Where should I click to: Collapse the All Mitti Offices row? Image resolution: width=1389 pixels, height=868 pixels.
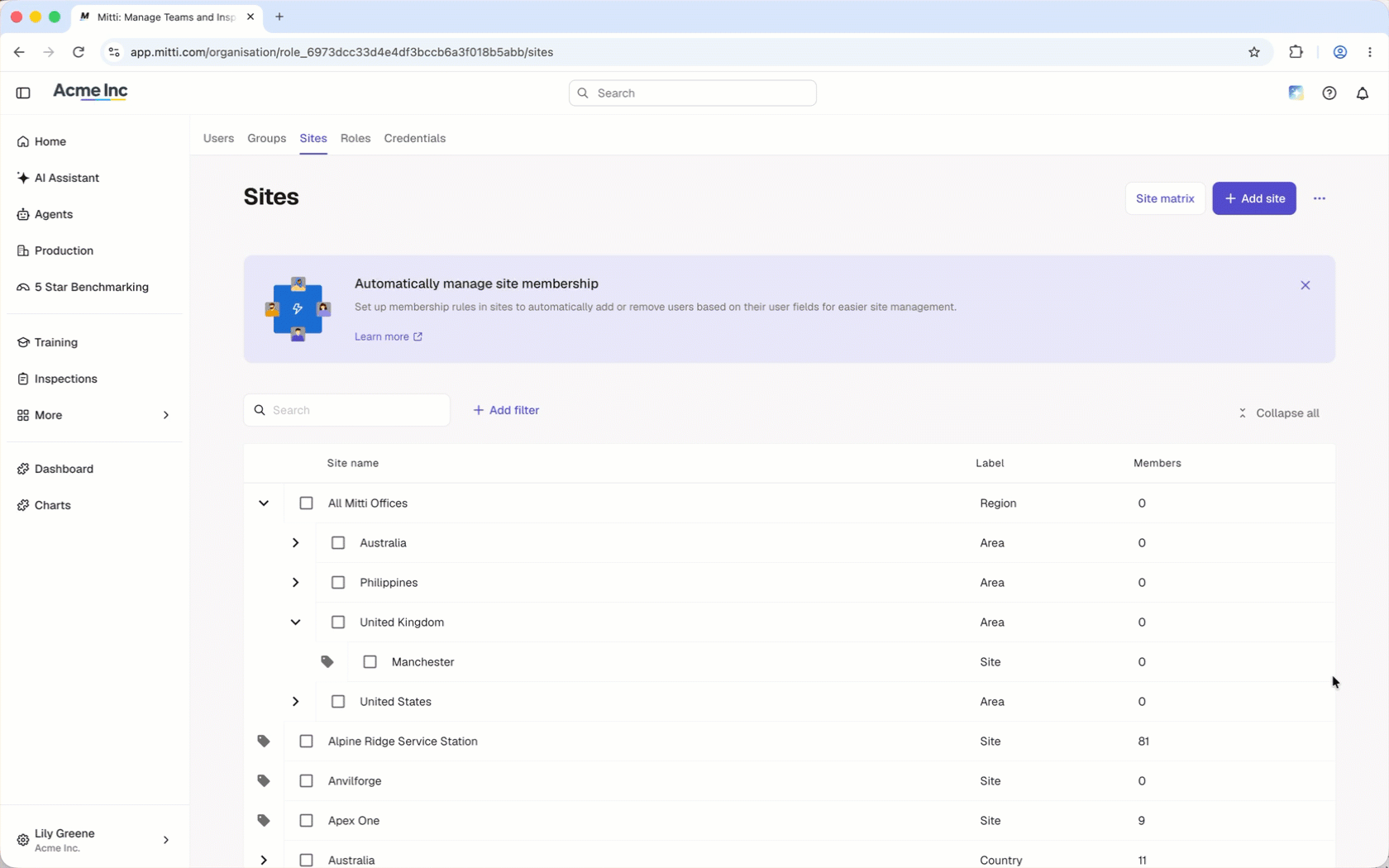tap(264, 503)
